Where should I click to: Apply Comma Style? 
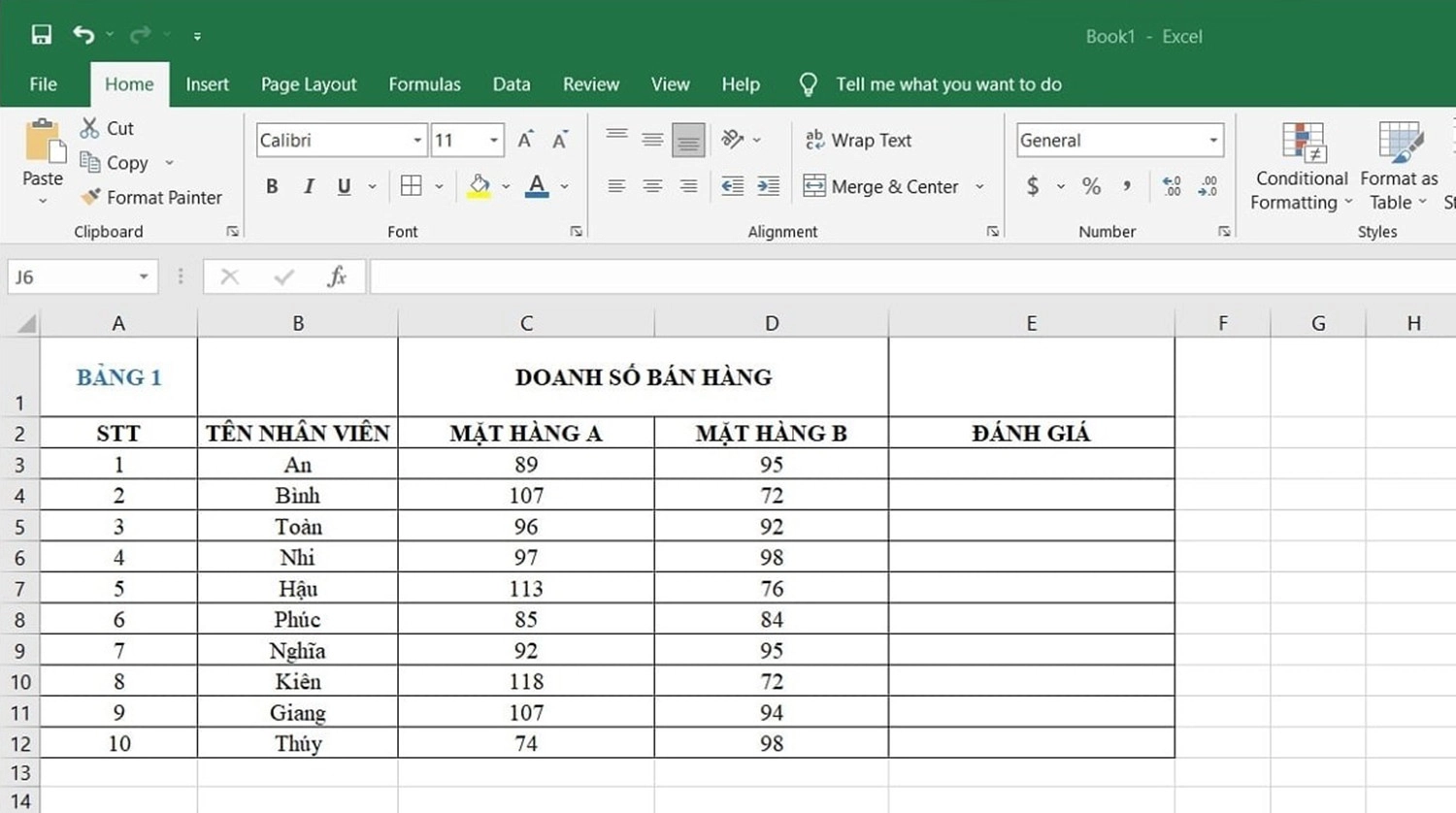1127,186
